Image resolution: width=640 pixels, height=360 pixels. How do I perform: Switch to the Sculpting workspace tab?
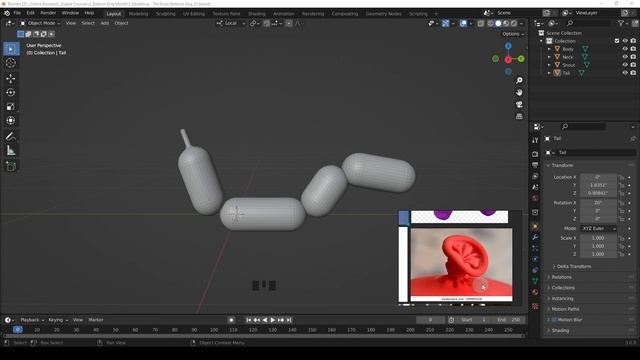point(165,14)
